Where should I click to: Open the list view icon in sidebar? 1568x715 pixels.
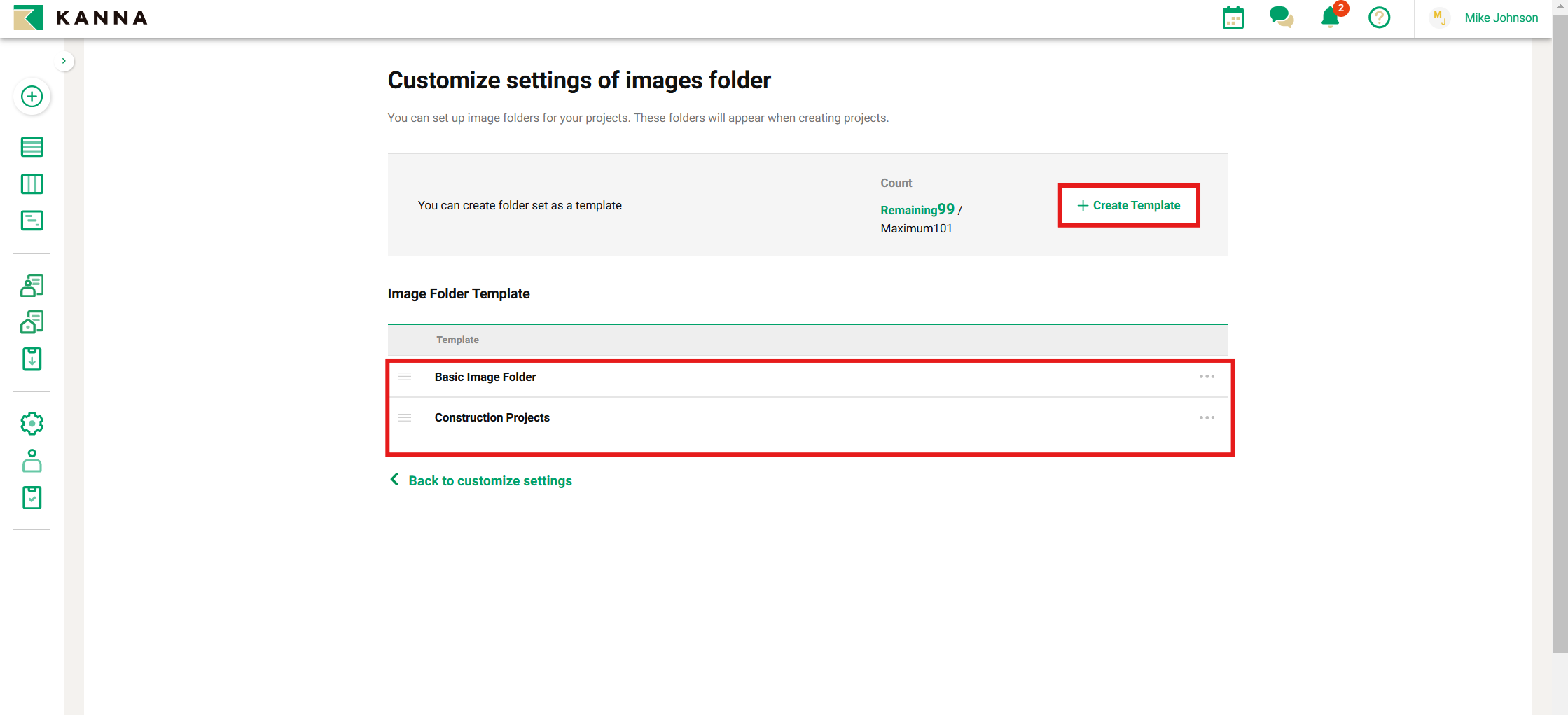[32, 147]
